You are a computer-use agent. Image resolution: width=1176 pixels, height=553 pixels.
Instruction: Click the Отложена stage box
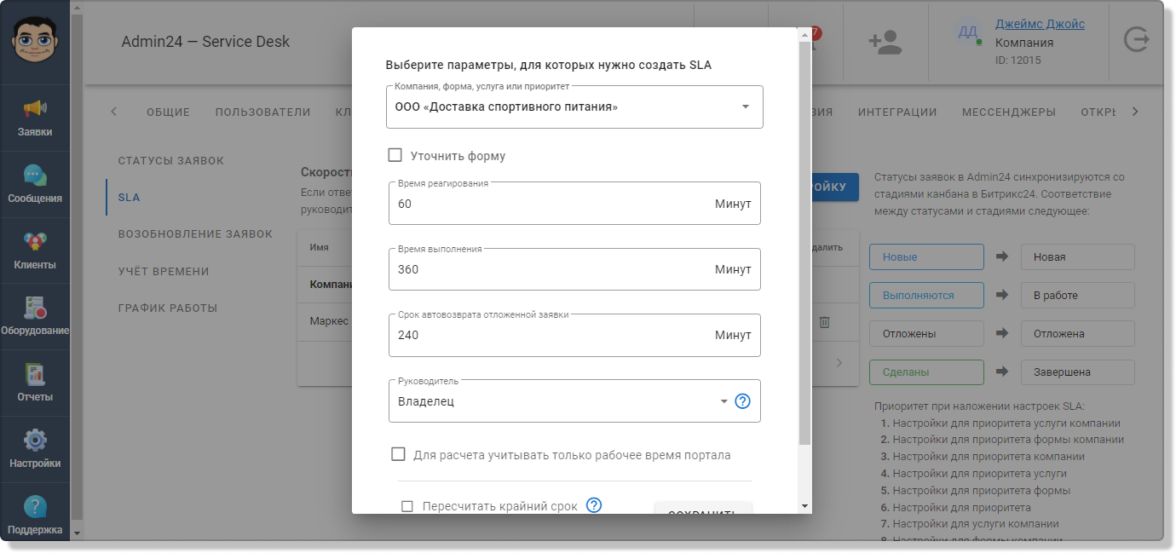(x=1078, y=334)
